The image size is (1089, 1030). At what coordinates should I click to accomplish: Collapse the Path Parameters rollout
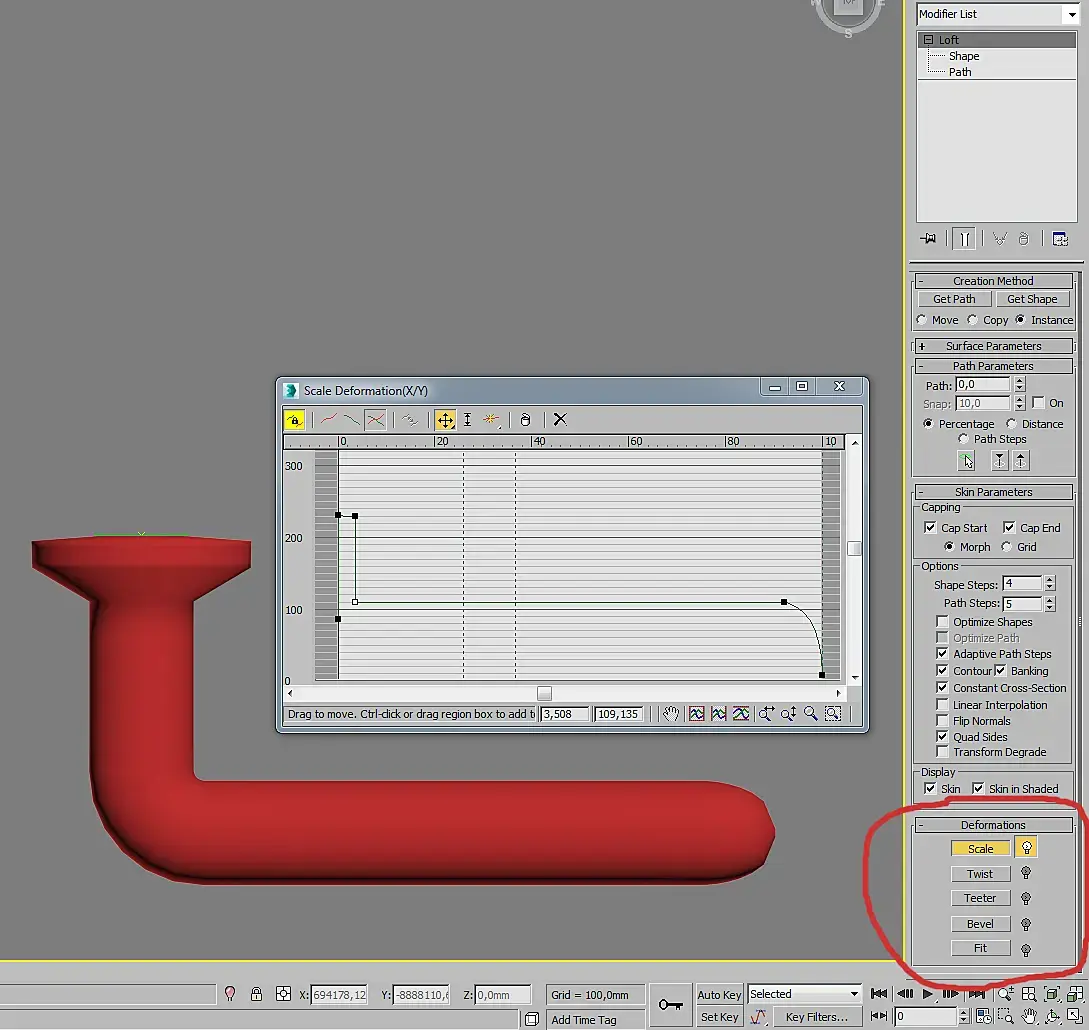(993, 366)
